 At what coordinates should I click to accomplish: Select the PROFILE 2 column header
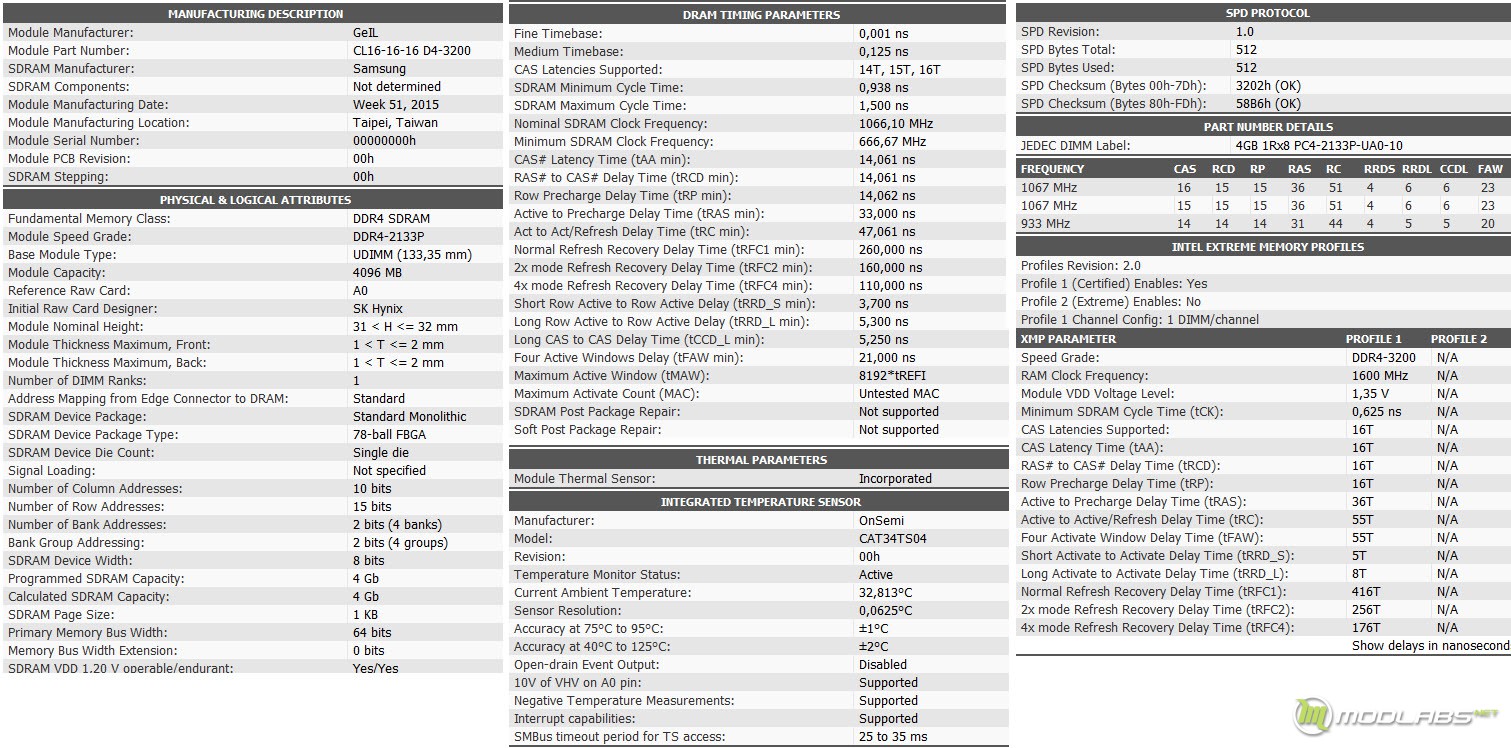pyautogui.click(x=1459, y=339)
